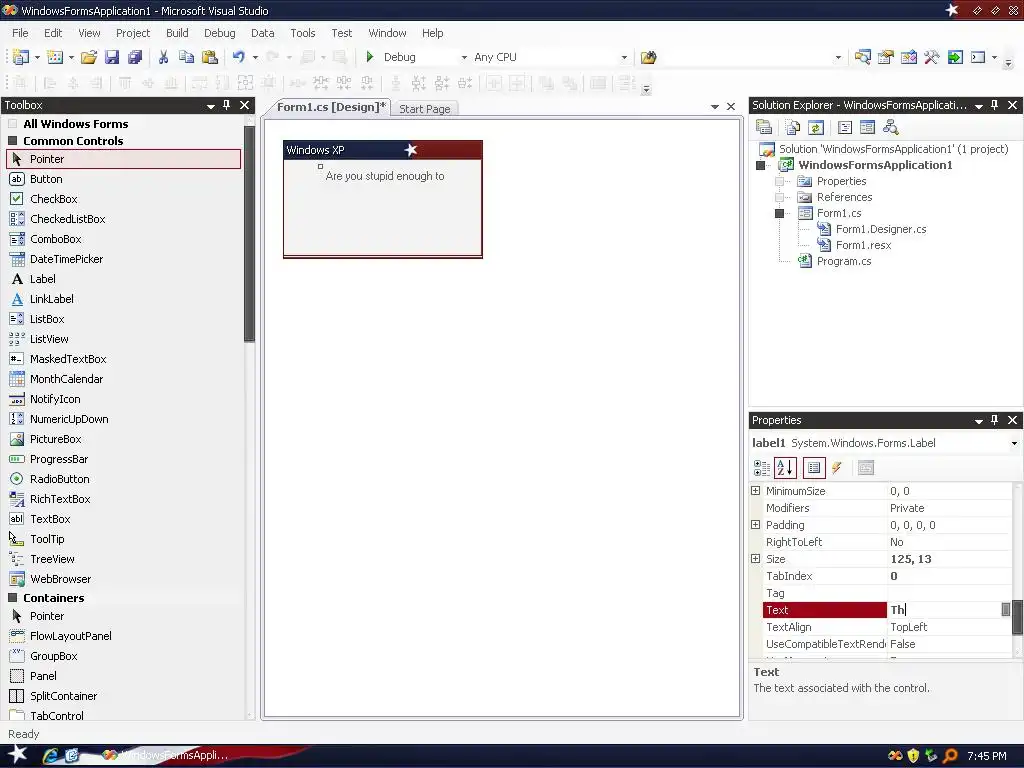Image resolution: width=1024 pixels, height=768 pixels.
Task: Collapse the Common Controls group
Action: (12, 140)
